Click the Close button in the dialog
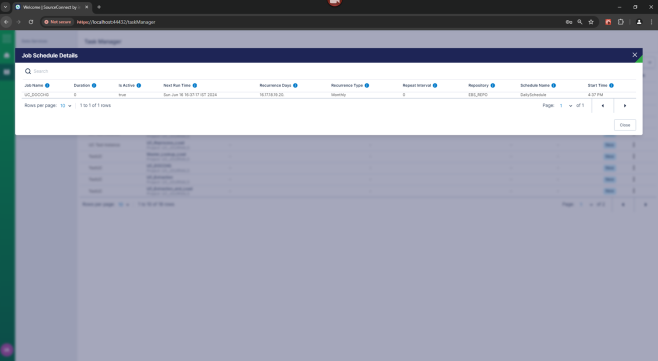 tap(625, 125)
